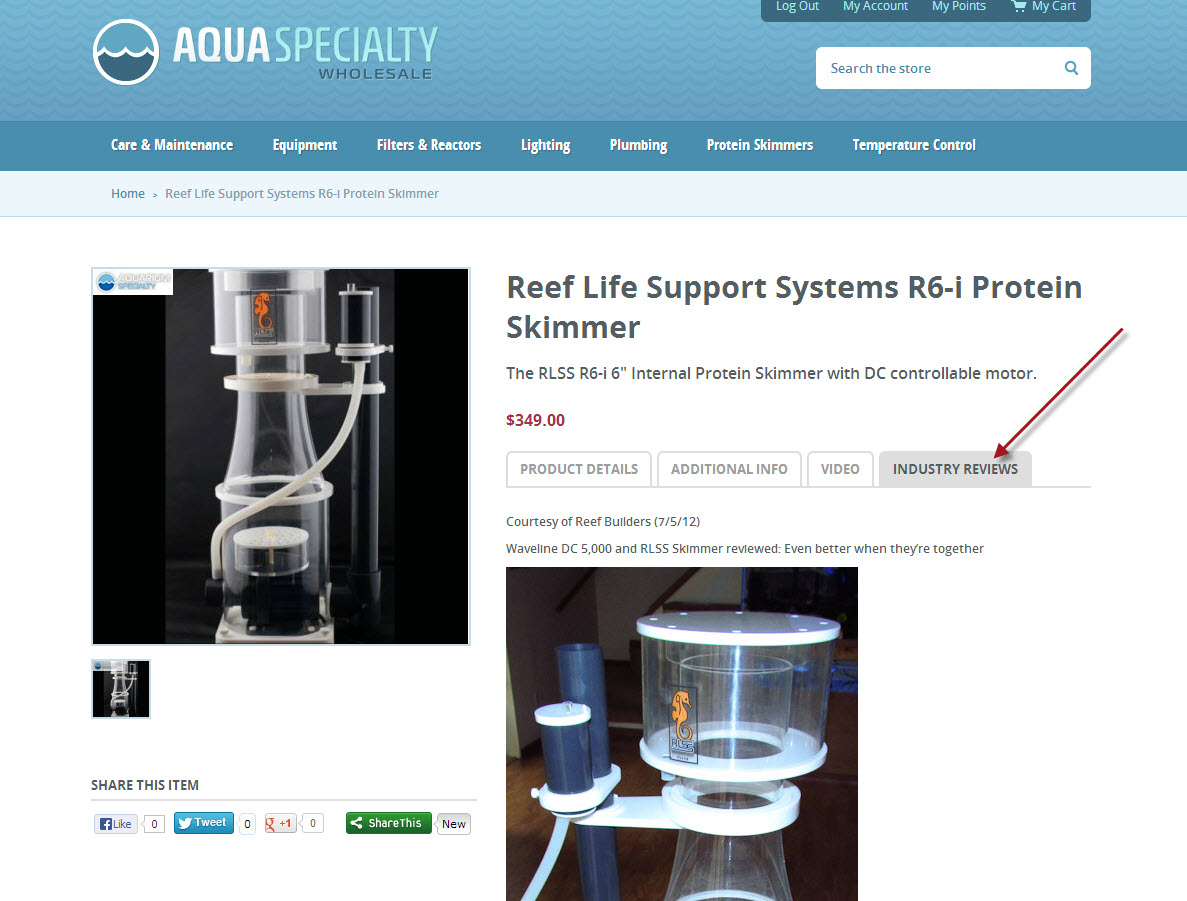The height and width of the screenshot is (901, 1187).
Task: Tweet this product on Twitter
Action: pos(204,823)
